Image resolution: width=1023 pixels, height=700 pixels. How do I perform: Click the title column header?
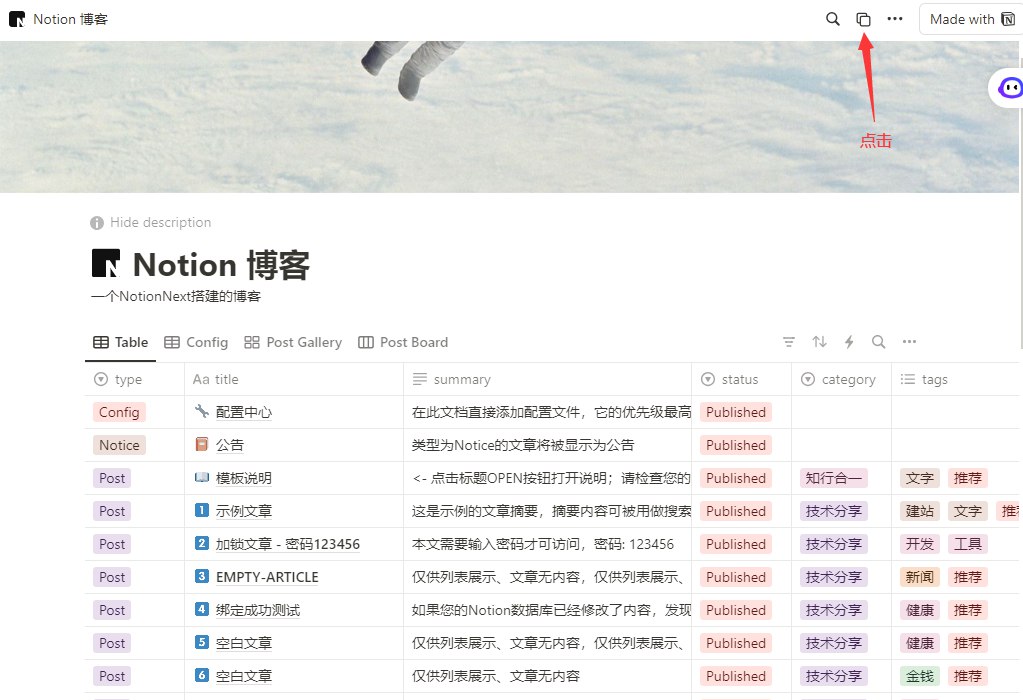[294, 379]
